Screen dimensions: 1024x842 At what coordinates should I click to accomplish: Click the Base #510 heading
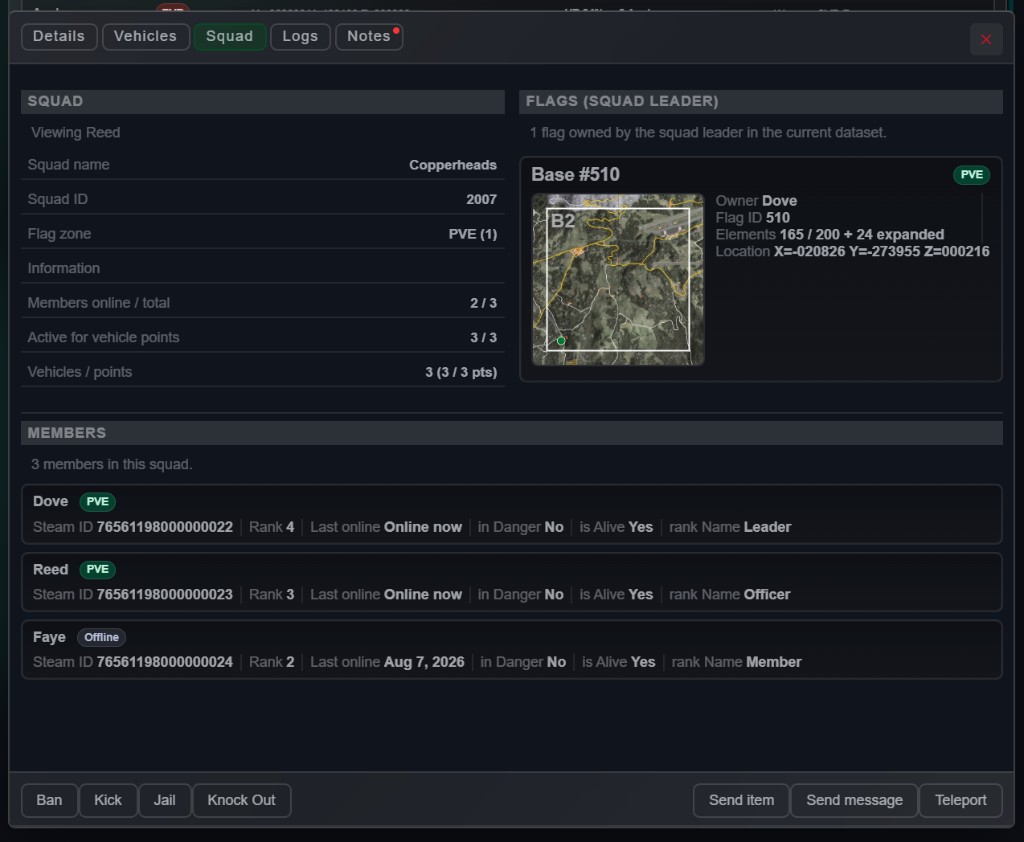tap(575, 174)
